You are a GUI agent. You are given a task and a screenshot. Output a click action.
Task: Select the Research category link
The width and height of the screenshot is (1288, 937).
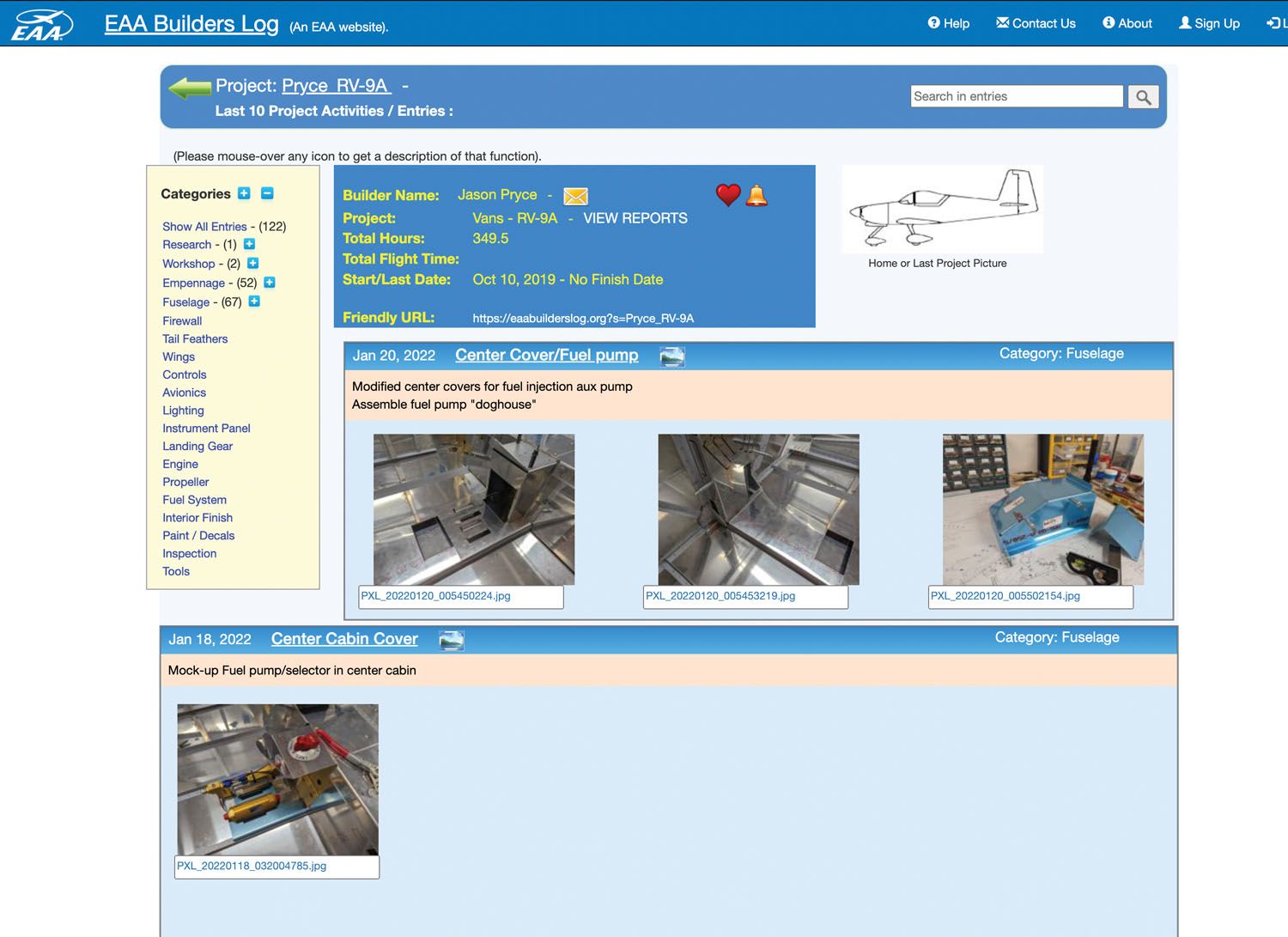pyautogui.click(x=186, y=245)
